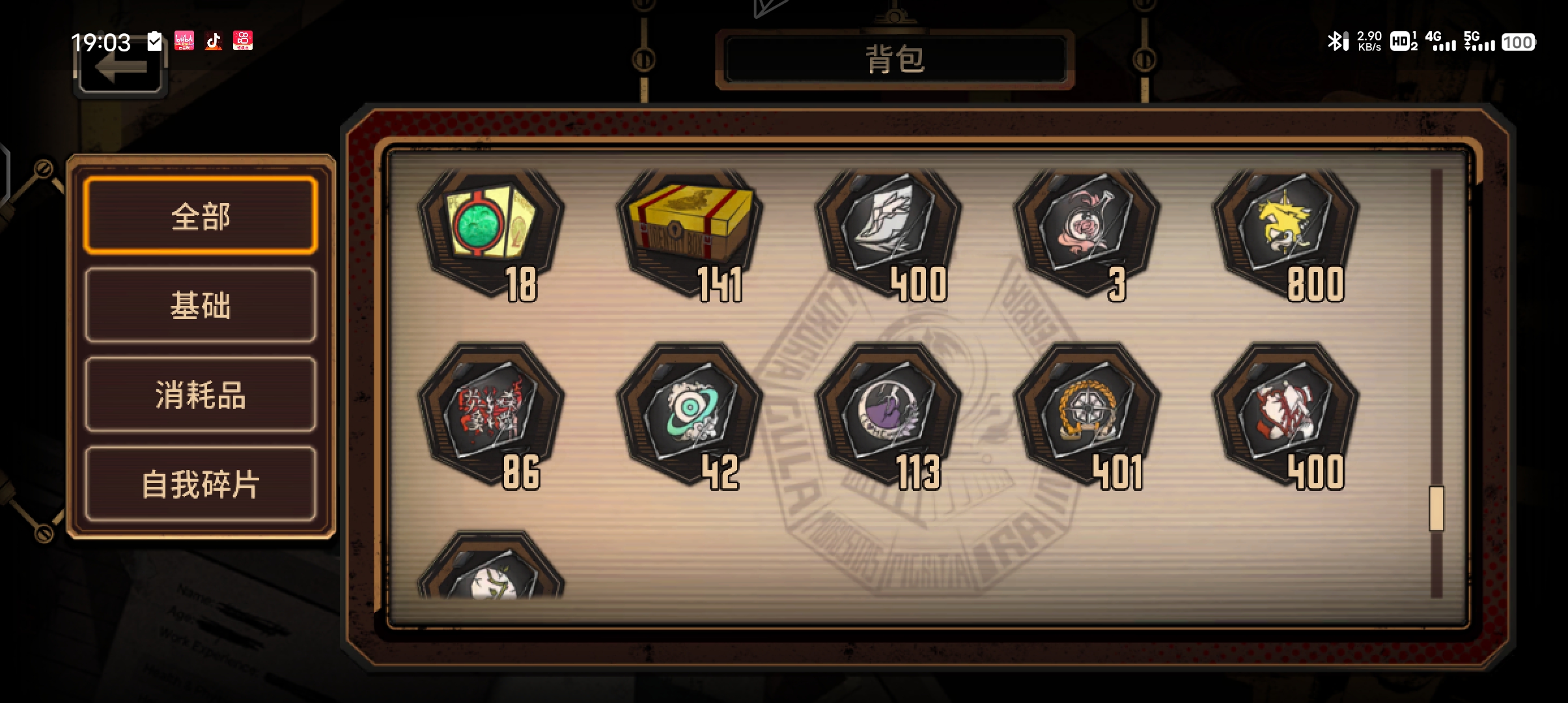Viewport: 1568px width, 703px height.
Task: Switch to the 基础 category tab
Action: click(x=201, y=305)
